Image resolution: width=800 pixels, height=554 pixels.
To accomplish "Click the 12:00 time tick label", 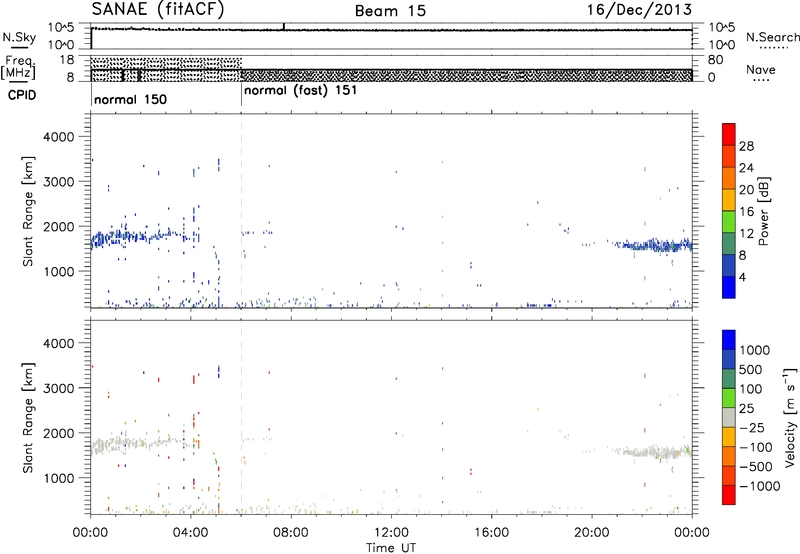I will [x=391, y=533].
